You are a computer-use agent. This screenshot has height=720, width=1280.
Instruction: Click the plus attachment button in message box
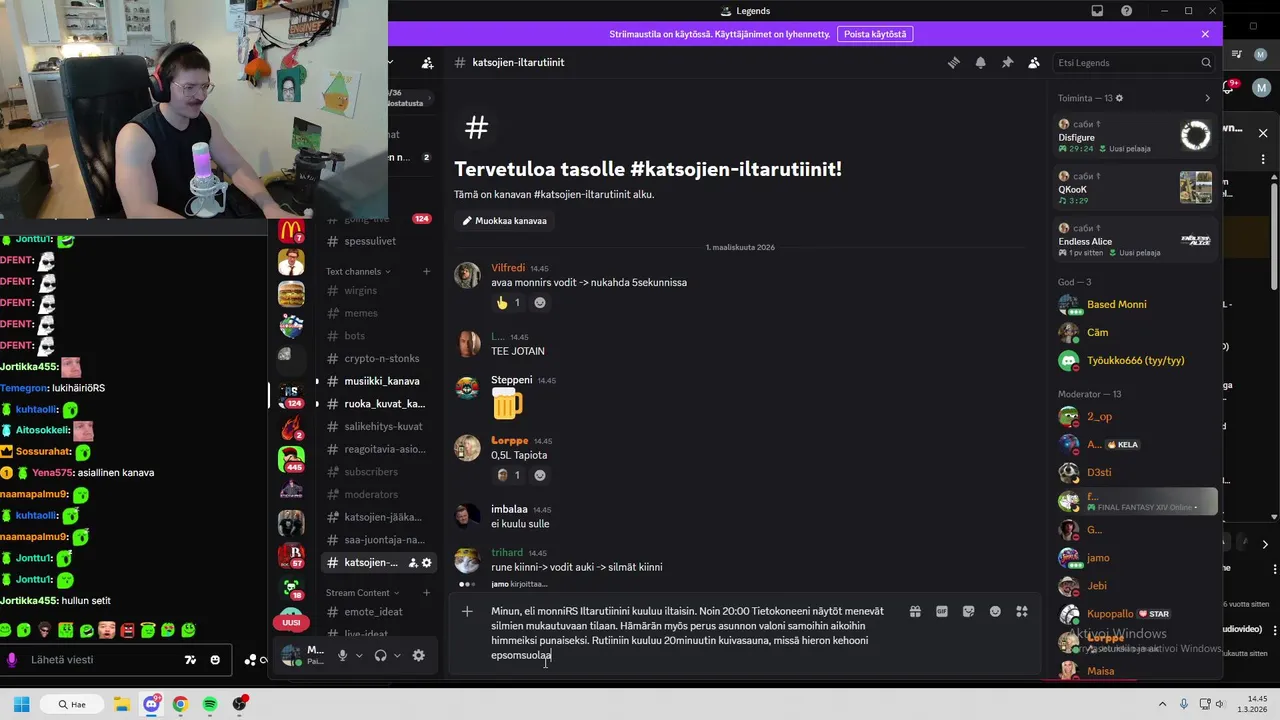467,612
